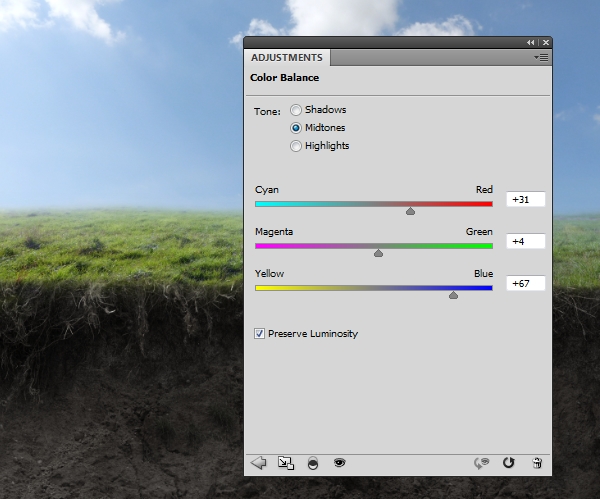
Task: View previous state icon
Action: click(482, 463)
